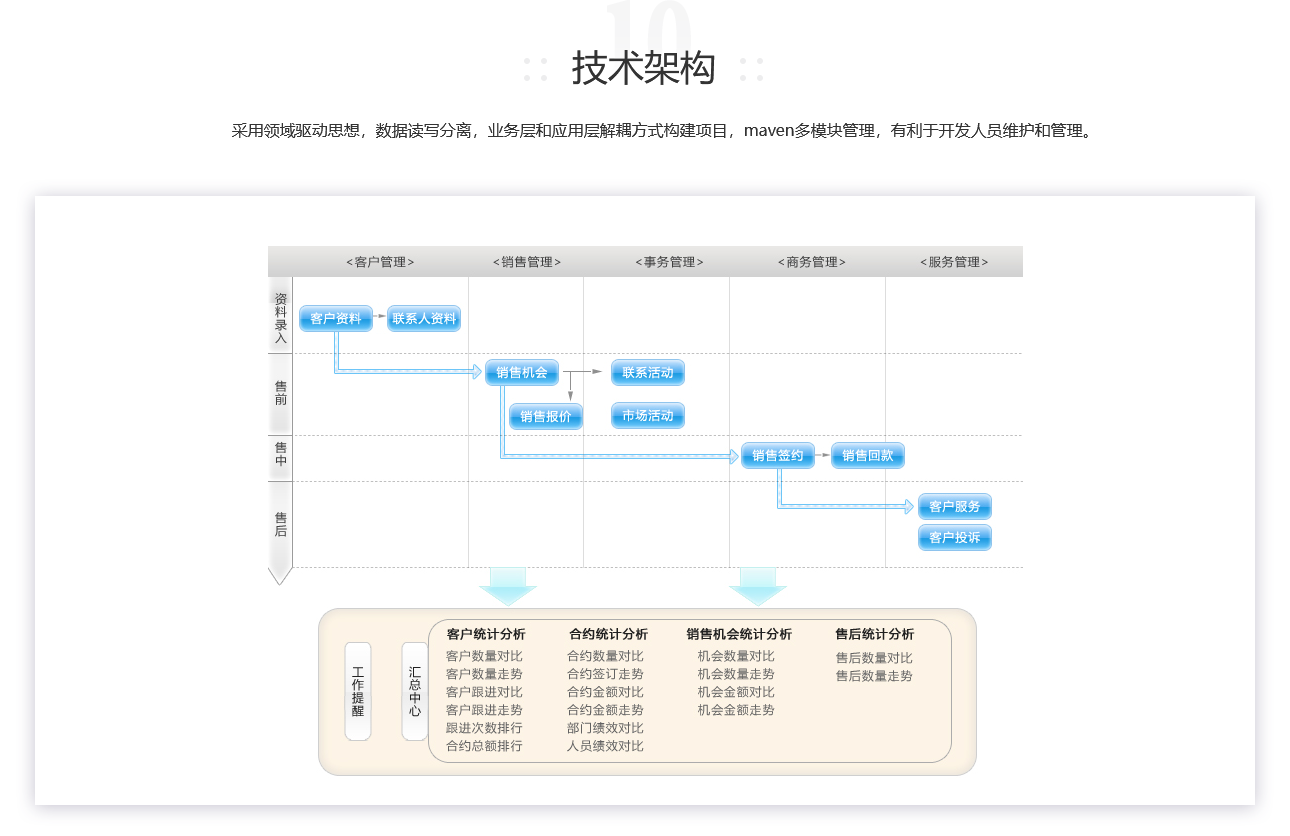Expand the 合约统计分析 section
This screenshot has width=1290, height=836.
(608, 634)
